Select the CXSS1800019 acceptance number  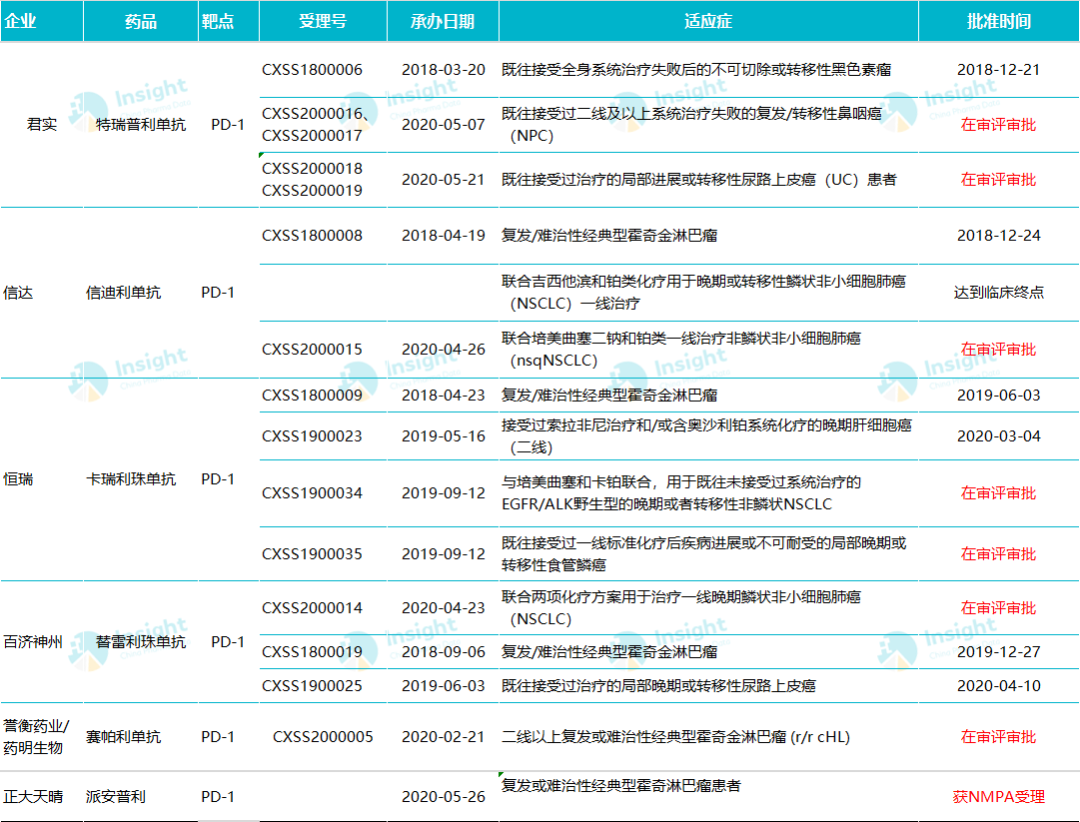tap(312, 652)
